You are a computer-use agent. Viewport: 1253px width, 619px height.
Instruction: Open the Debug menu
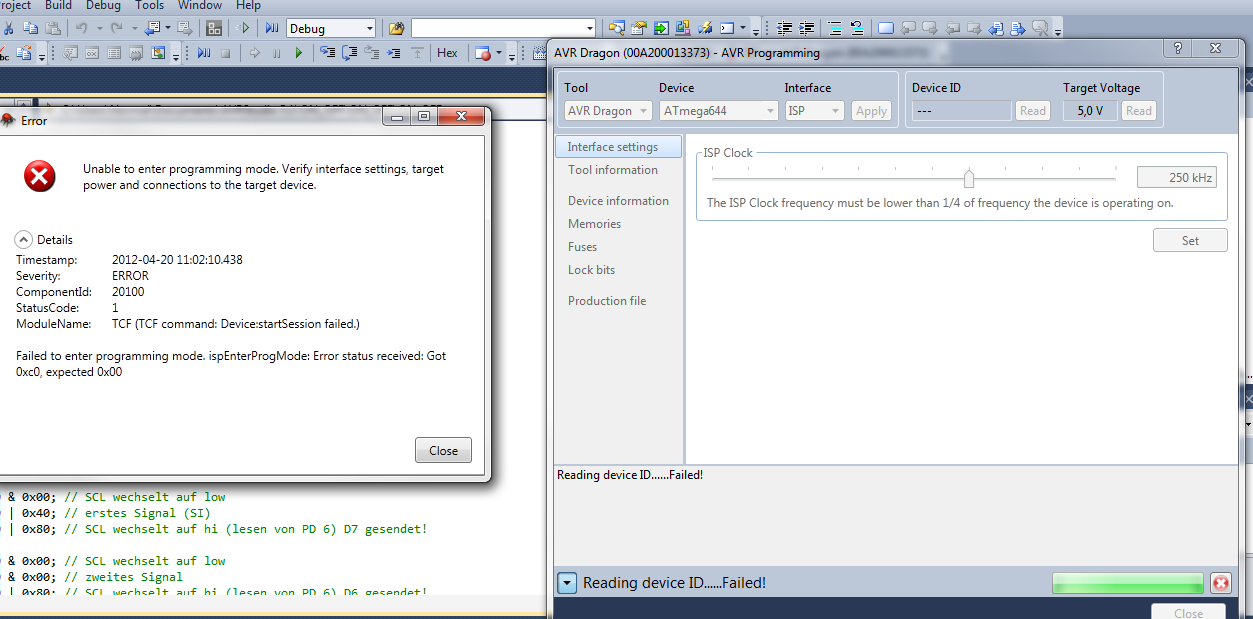coord(103,6)
